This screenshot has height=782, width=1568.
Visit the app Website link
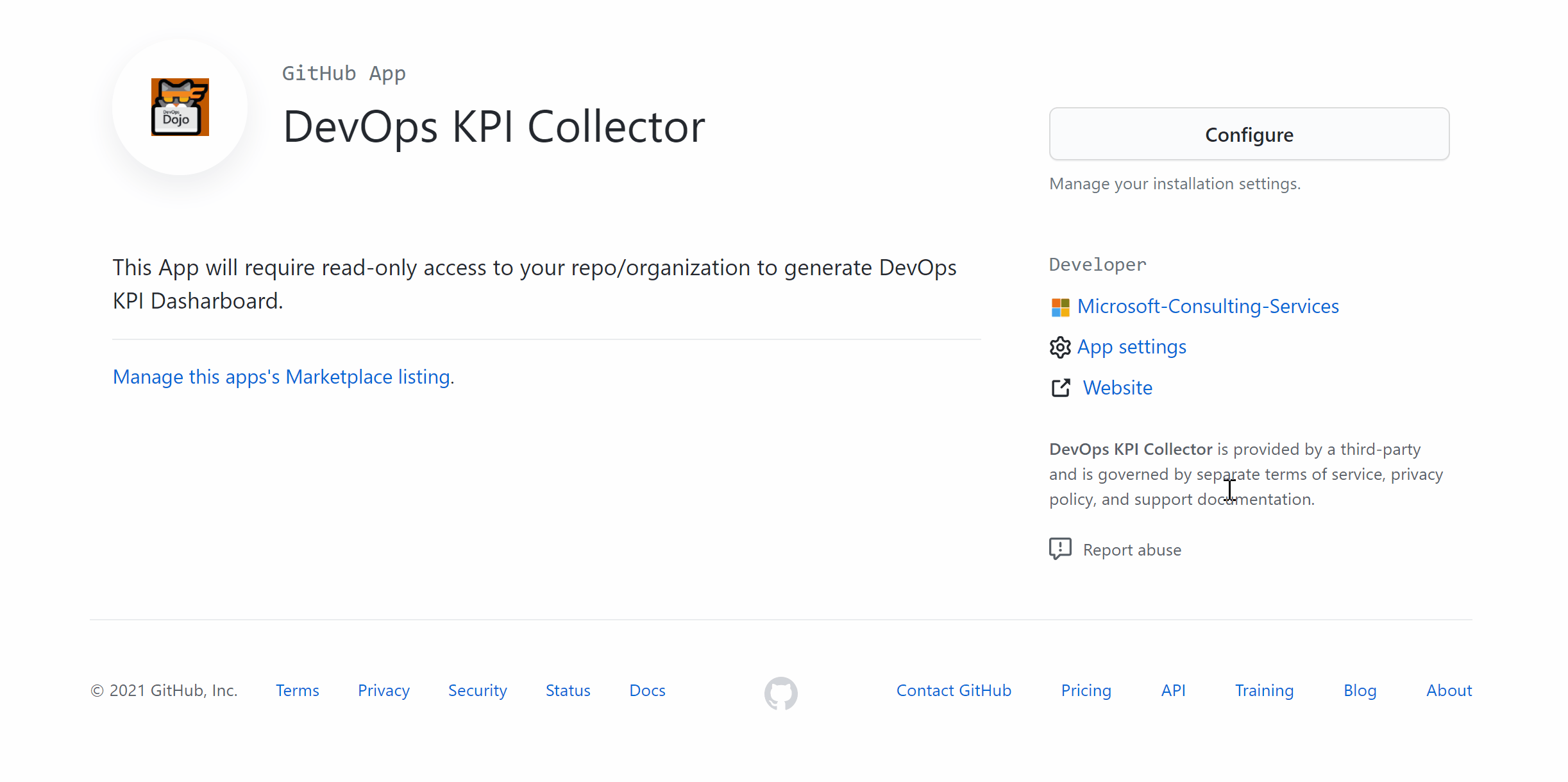tap(1117, 387)
